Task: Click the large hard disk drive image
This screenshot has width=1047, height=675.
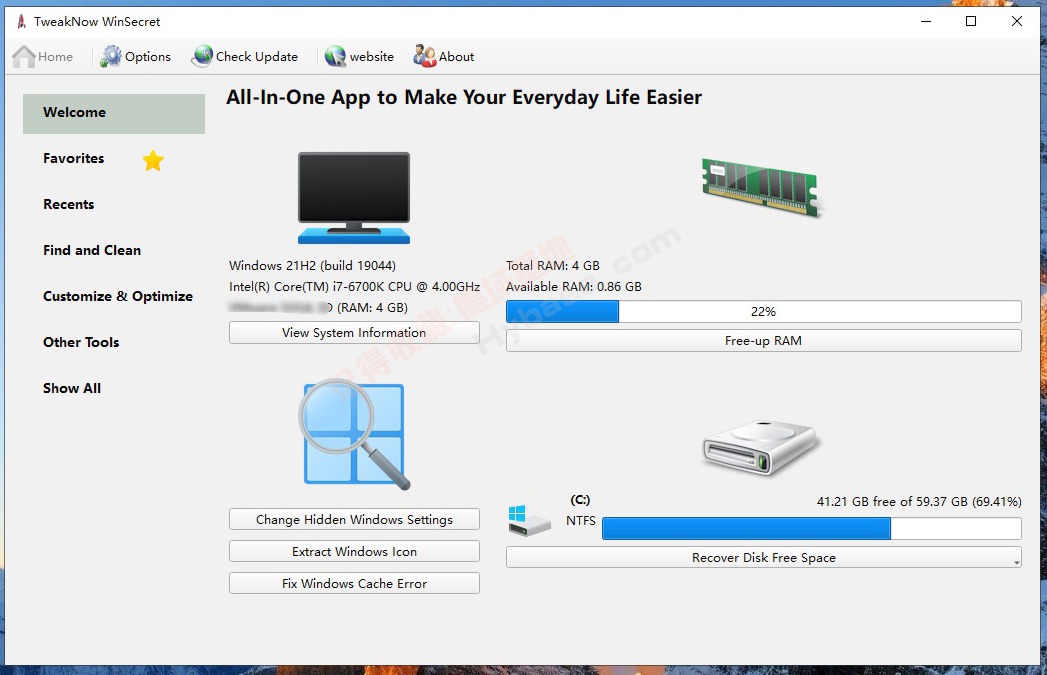Action: pyautogui.click(x=761, y=447)
